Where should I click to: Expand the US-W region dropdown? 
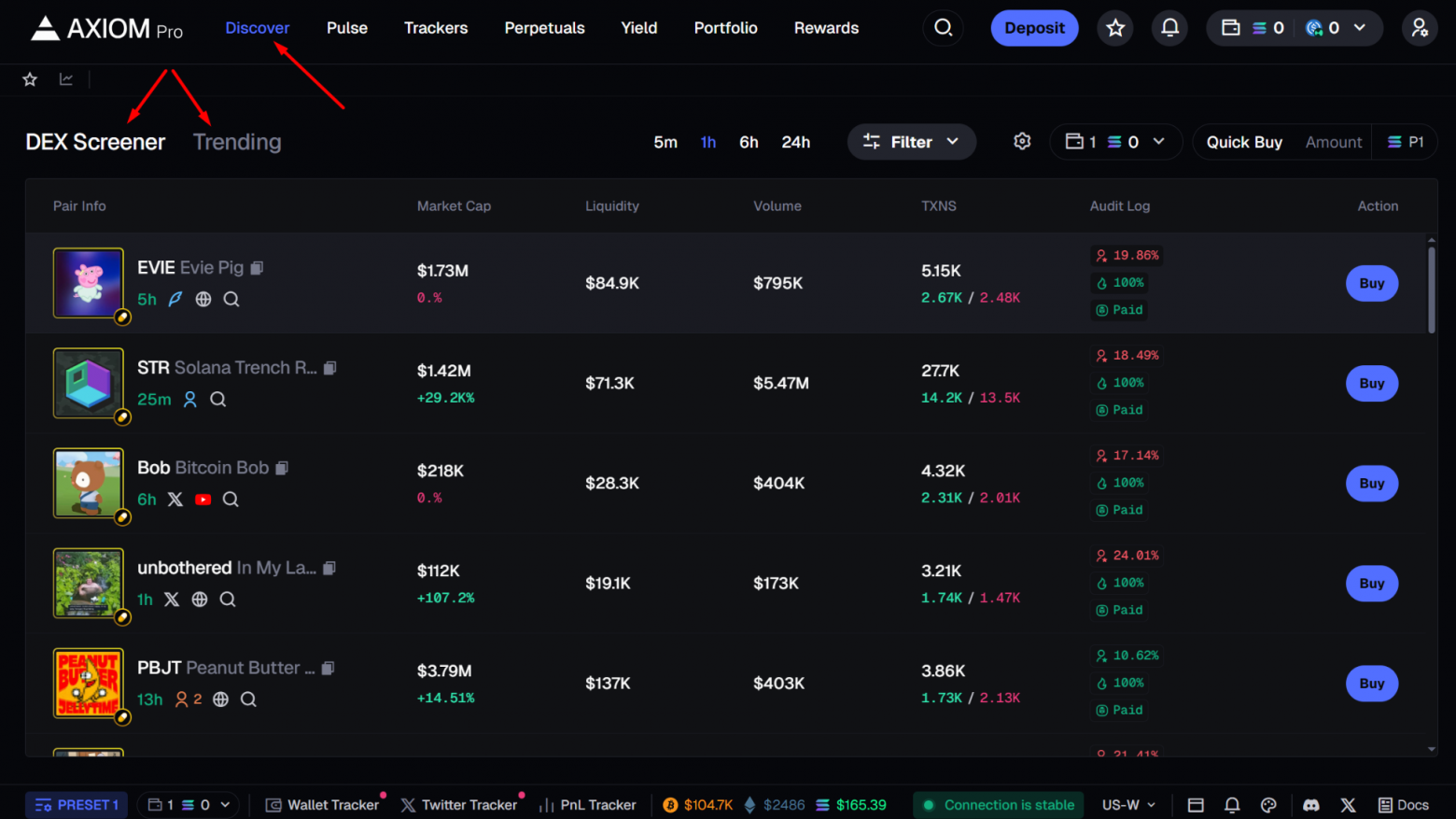(x=1127, y=804)
